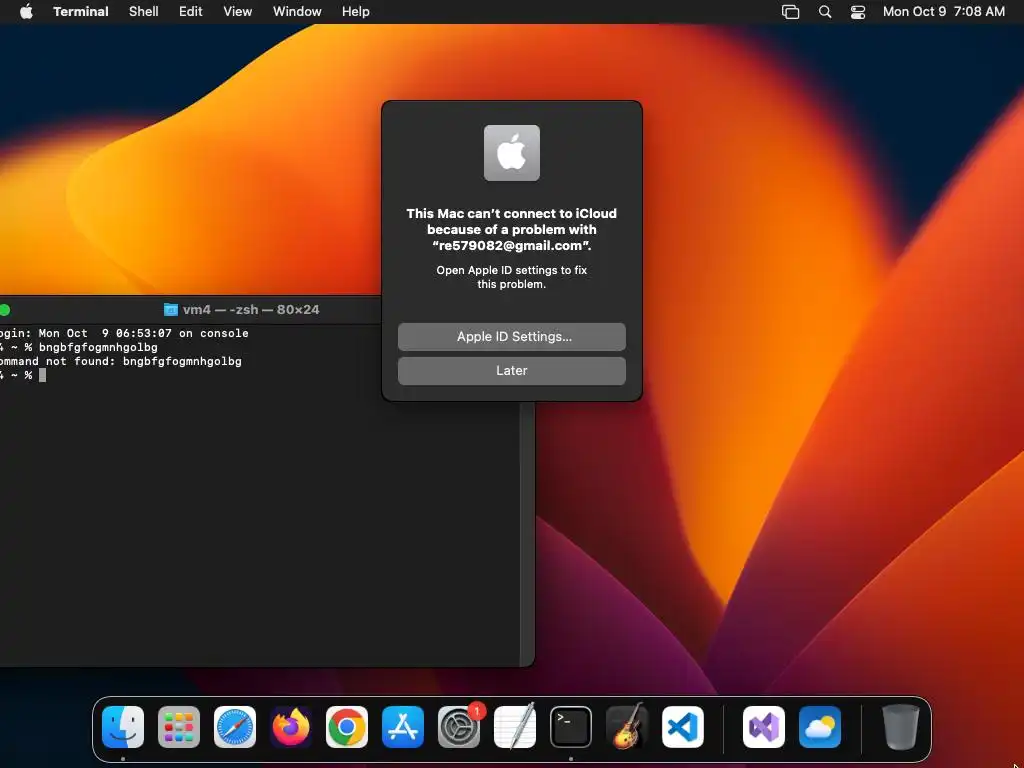Click the 'vm4 — -zsh — 80×24' window title
The width and height of the screenshot is (1024, 768).
click(x=251, y=310)
